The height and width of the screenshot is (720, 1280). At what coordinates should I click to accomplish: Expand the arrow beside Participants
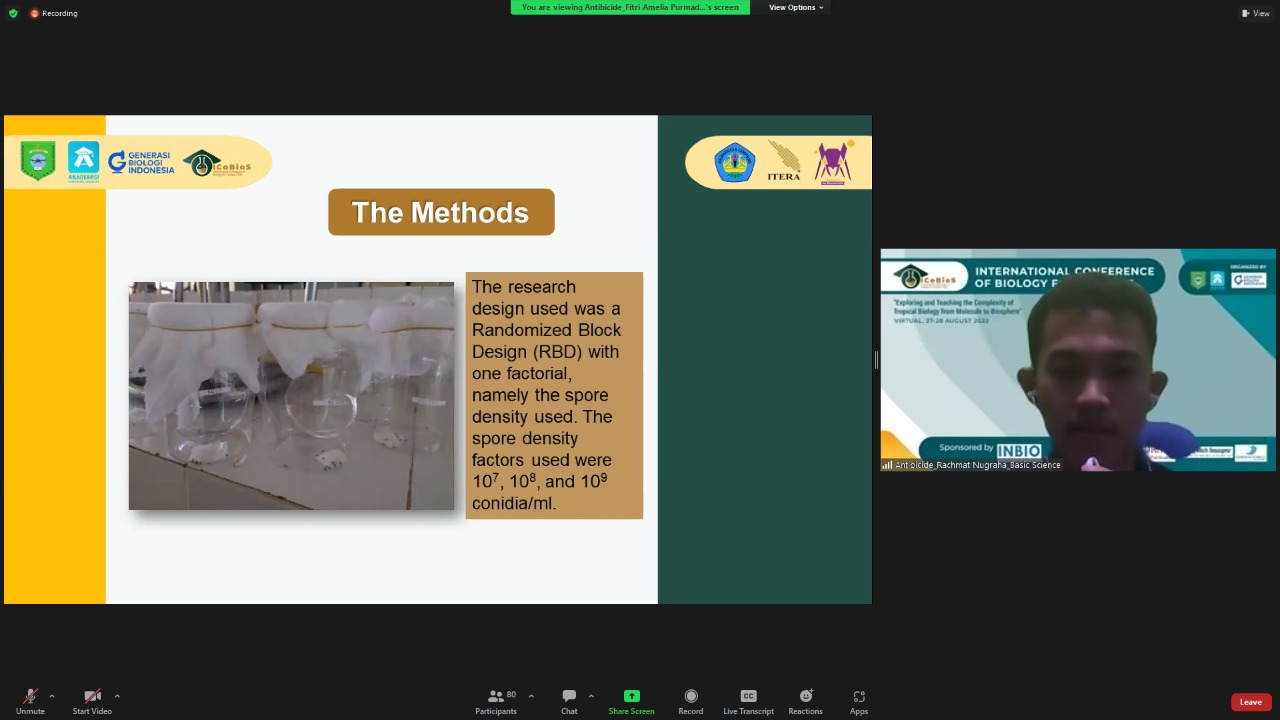pyautogui.click(x=531, y=696)
